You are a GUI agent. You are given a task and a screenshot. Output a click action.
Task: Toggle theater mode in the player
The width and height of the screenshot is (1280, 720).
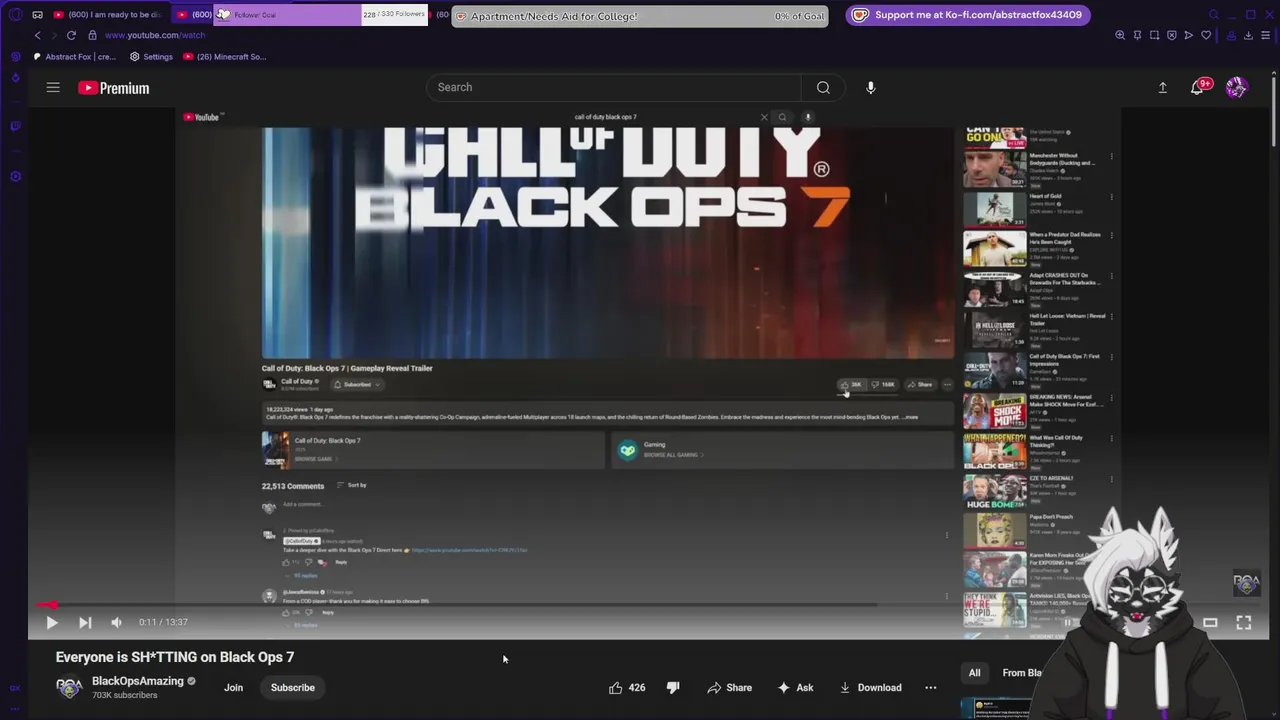point(1210,622)
